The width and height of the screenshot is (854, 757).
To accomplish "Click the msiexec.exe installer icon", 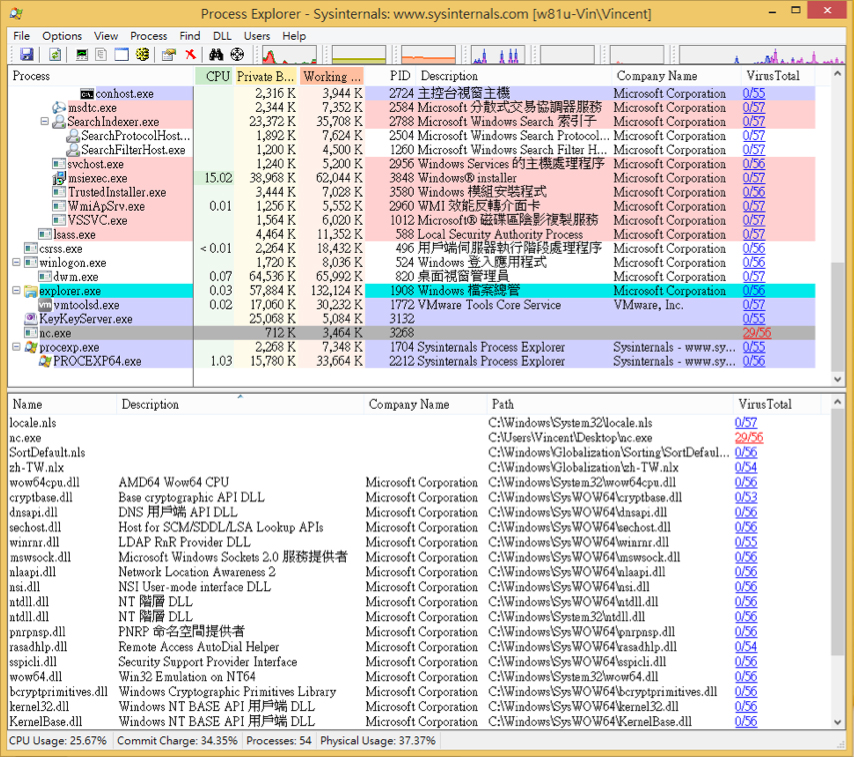I will click(x=59, y=178).
